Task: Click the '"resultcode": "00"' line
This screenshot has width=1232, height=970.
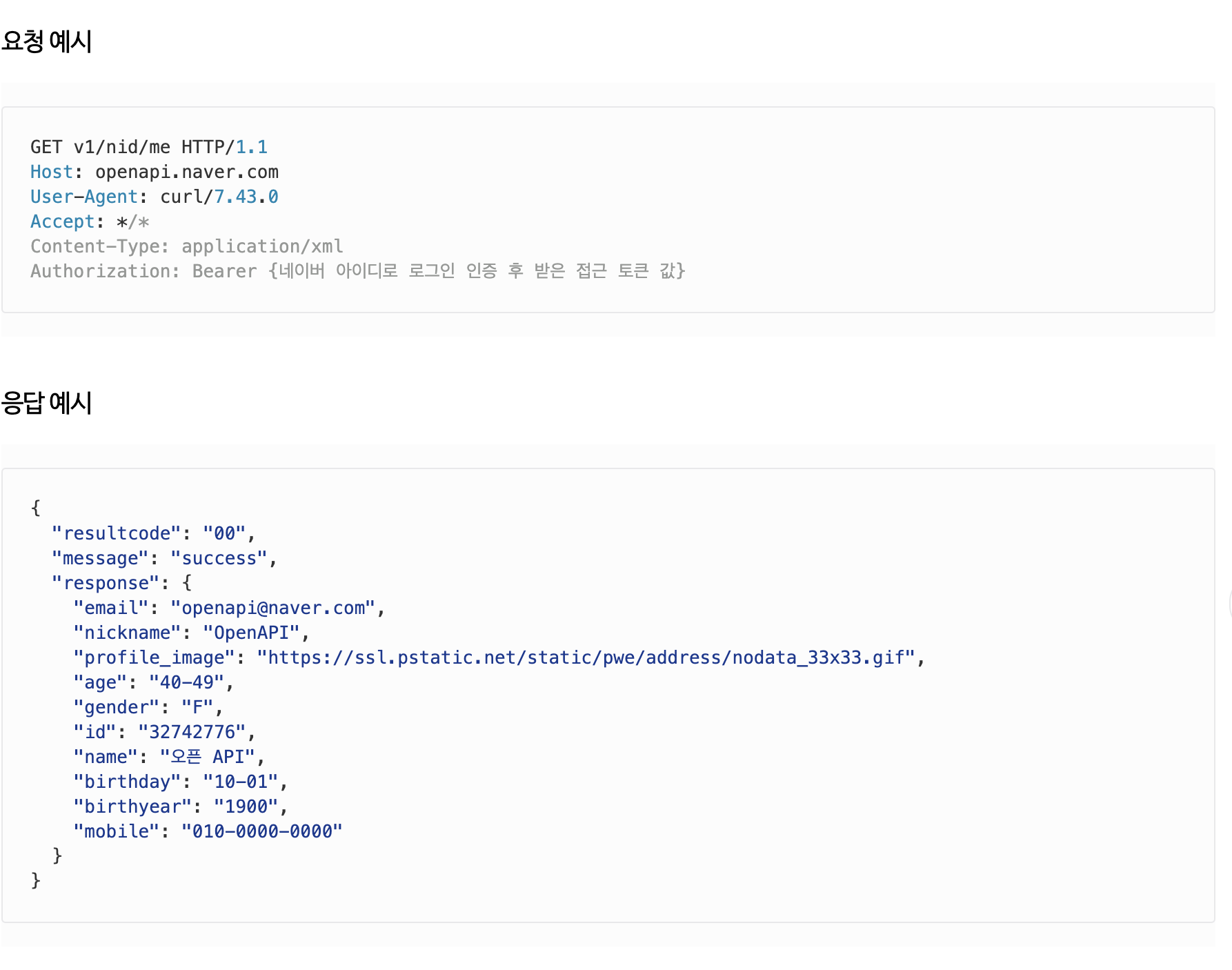Action: pos(154,533)
